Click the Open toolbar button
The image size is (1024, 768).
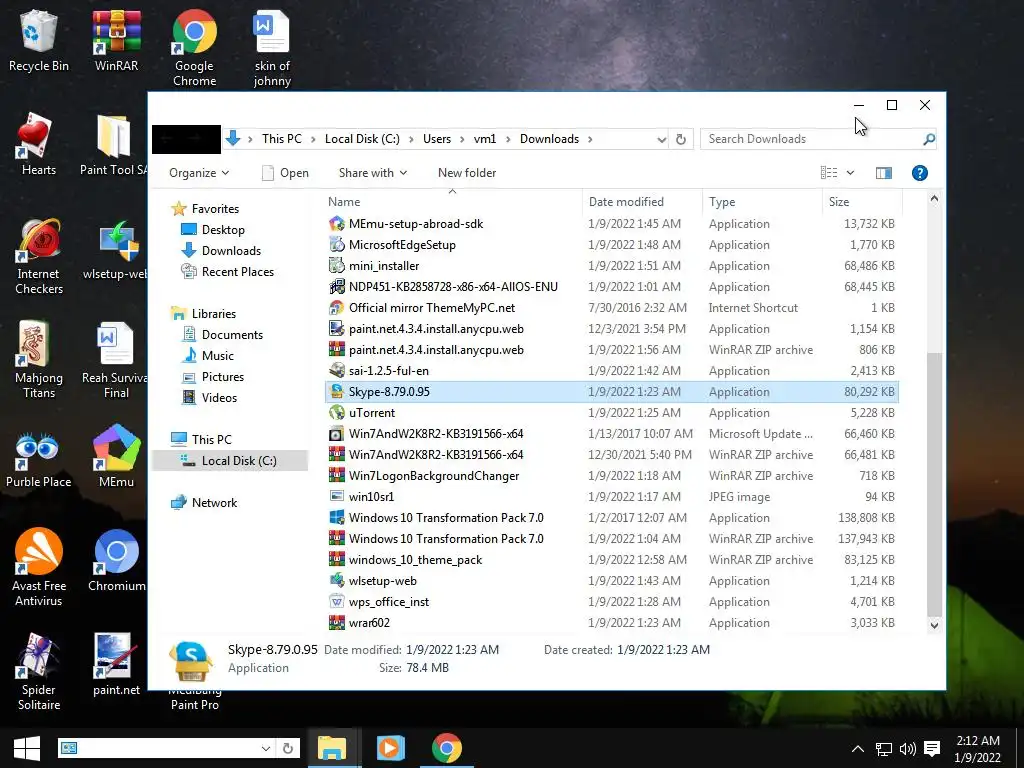click(285, 173)
